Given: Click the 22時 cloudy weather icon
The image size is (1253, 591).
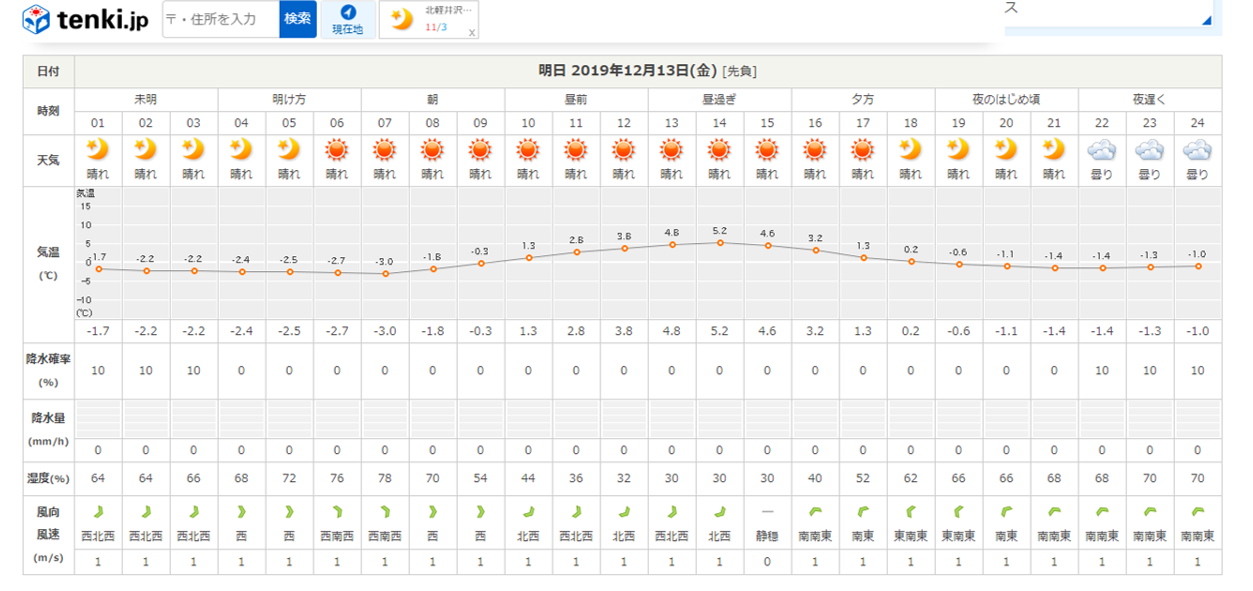Looking at the screenshot, I should coord(1102,150).
